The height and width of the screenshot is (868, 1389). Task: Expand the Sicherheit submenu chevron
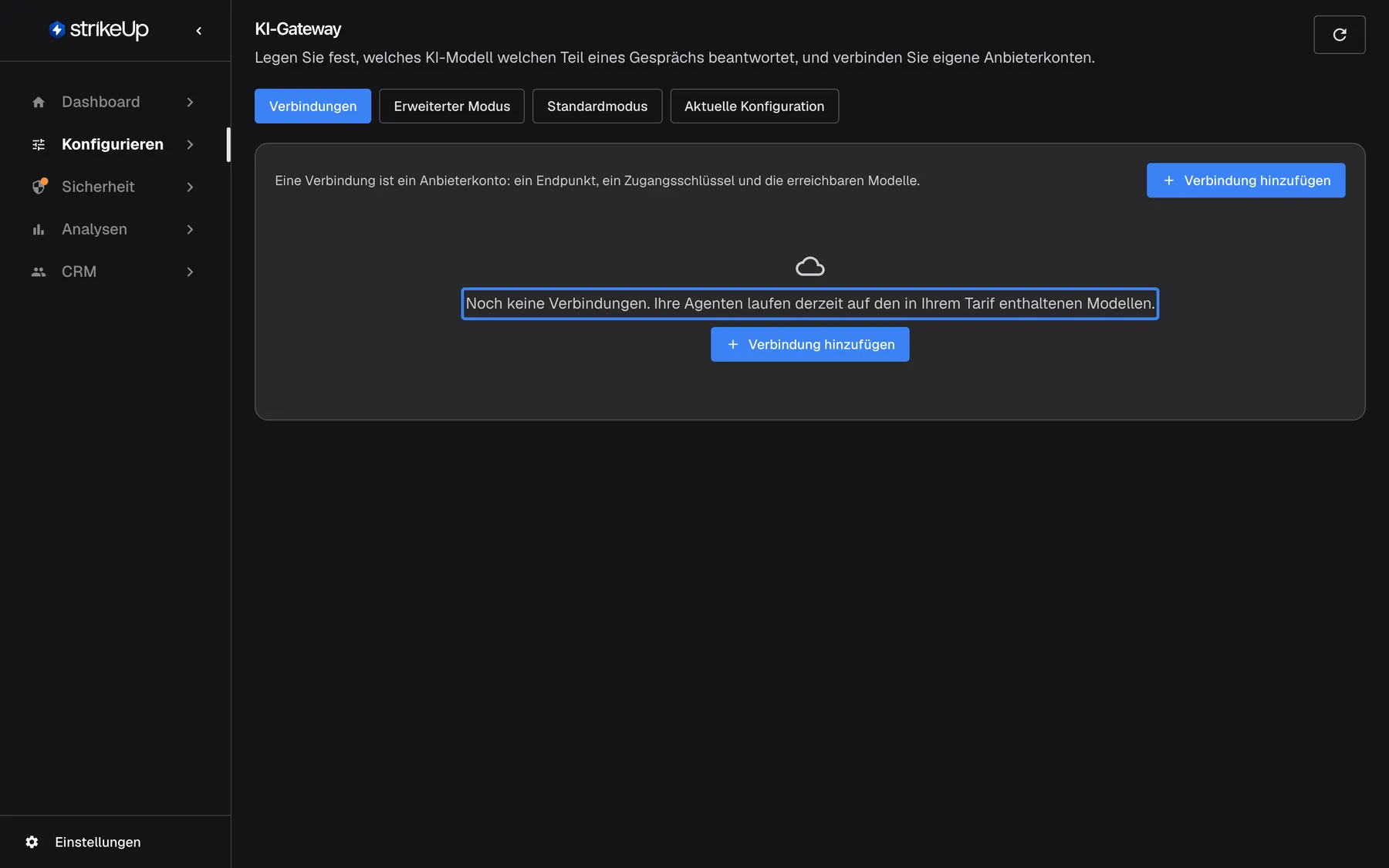pos(190,187)
